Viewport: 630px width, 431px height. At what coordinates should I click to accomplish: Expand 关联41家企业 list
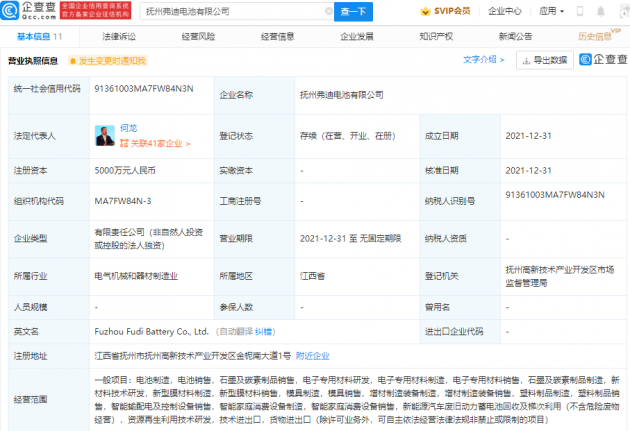[x=160, y=143]
